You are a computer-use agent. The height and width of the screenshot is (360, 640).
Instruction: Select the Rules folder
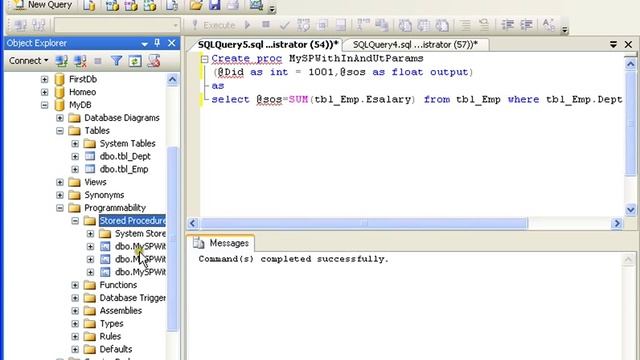pyautogui.click(x=110, y=336)
